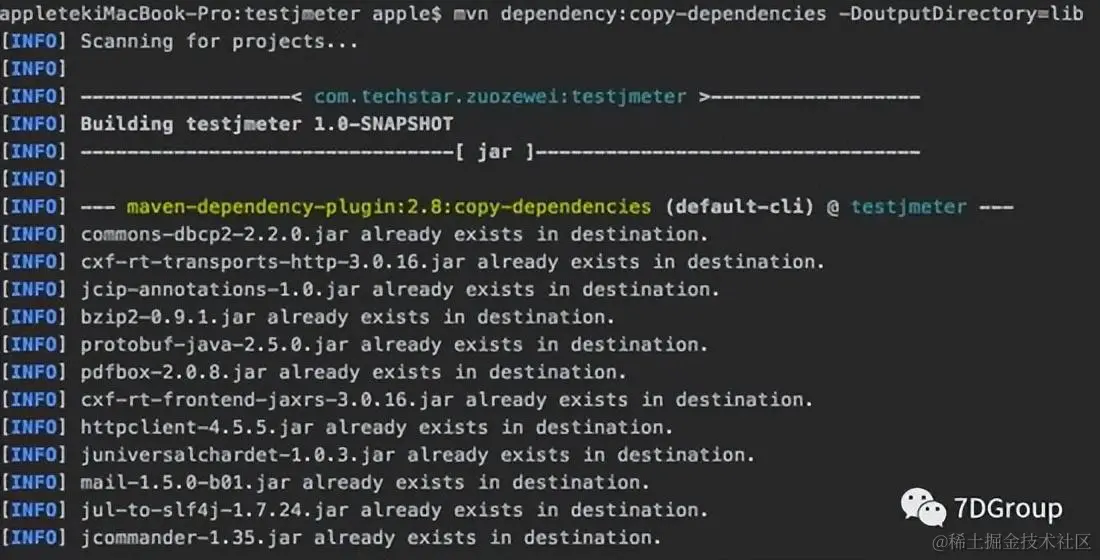Click the bzip2-0.9.1.jar file name
Image resolution: width=1100 pixels, height=560 pixels.
(x=168, y=317)
